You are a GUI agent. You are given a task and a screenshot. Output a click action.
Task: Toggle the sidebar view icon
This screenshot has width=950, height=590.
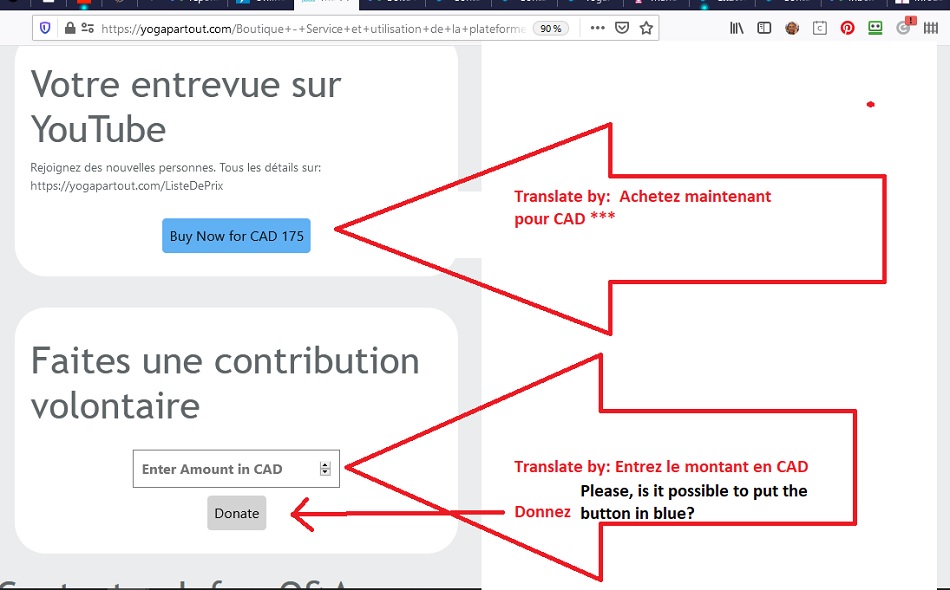coord(764,28)
